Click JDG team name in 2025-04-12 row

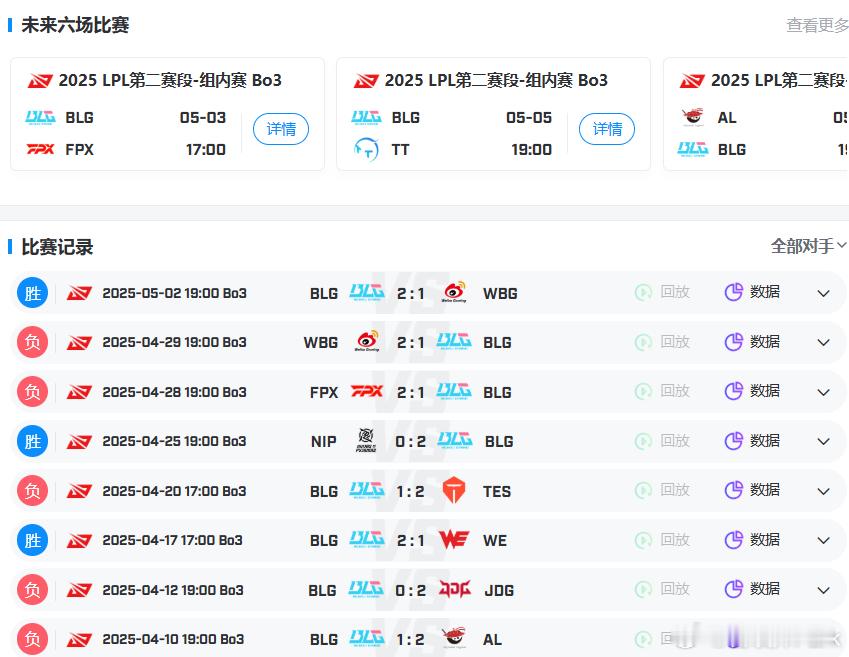499,590
